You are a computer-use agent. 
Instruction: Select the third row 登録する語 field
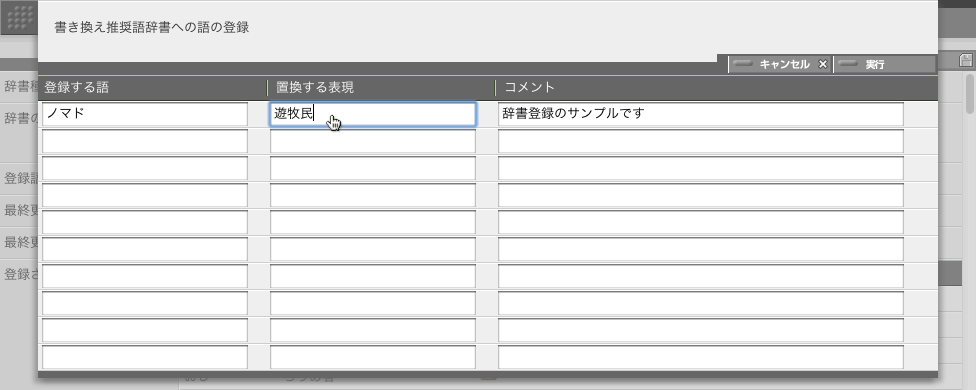pyautogui.click(x=145, y=168)
